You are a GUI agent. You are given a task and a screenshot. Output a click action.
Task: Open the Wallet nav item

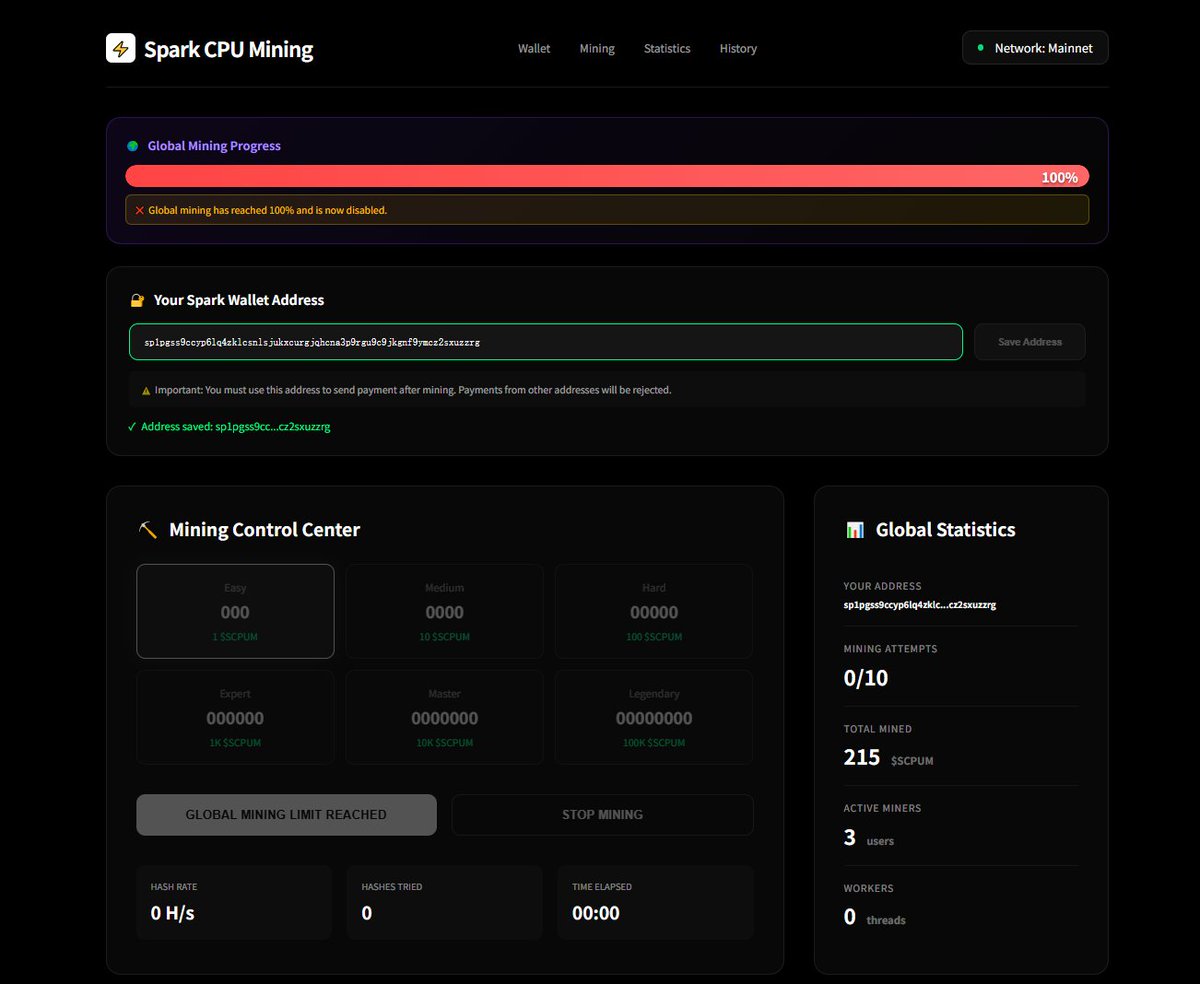tap(534, 48)
